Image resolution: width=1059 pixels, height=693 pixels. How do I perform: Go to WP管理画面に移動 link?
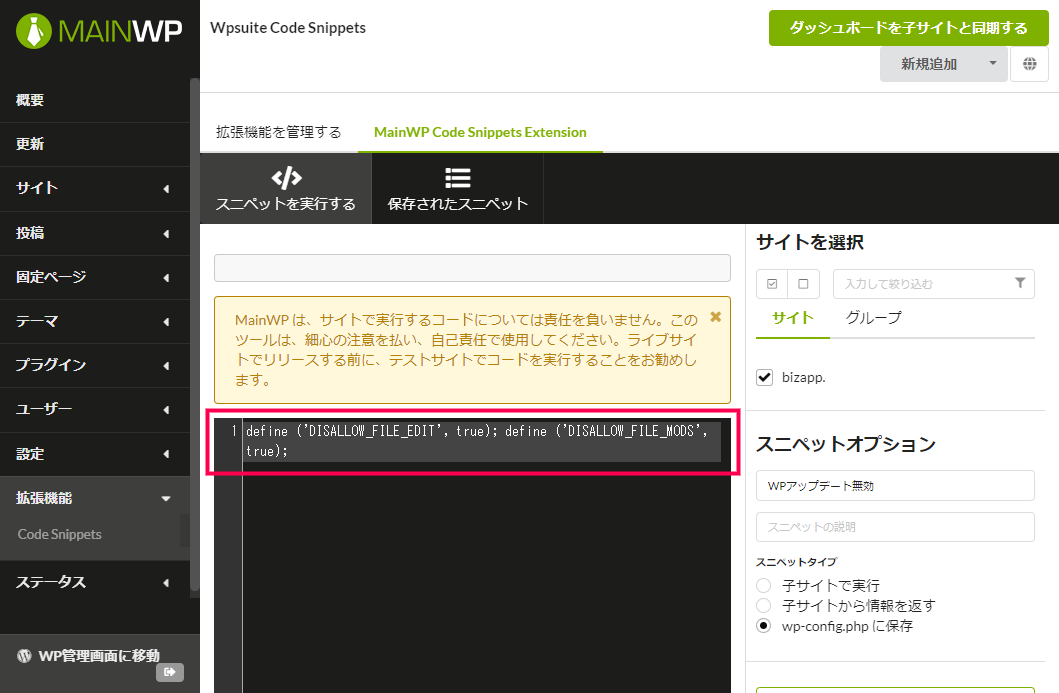[x=99, y=655]
